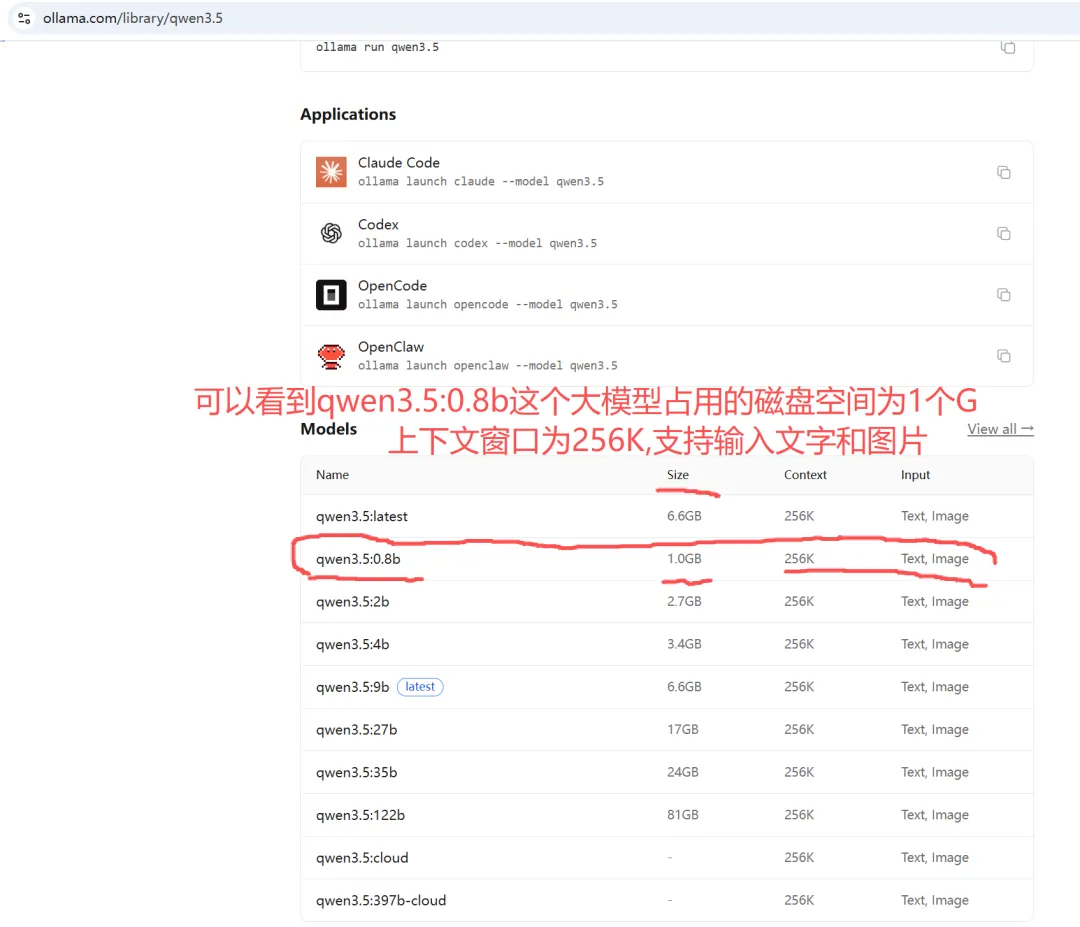Click the OpenClaw red crab logo
The height and width of the screenshot is (927, 1080).
(x=331, y=356)
